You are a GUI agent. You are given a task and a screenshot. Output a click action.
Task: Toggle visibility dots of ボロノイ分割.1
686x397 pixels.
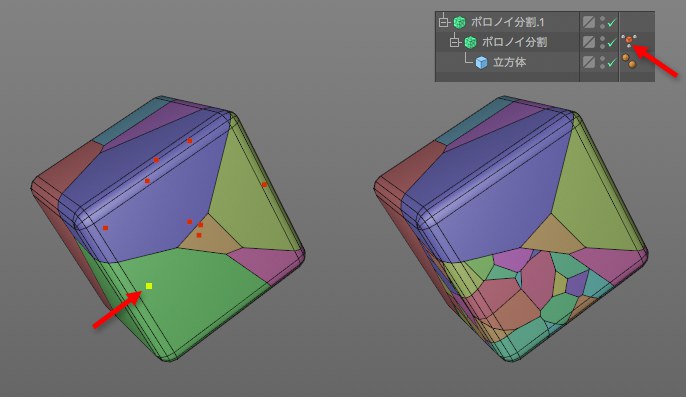tap(602, 22)
